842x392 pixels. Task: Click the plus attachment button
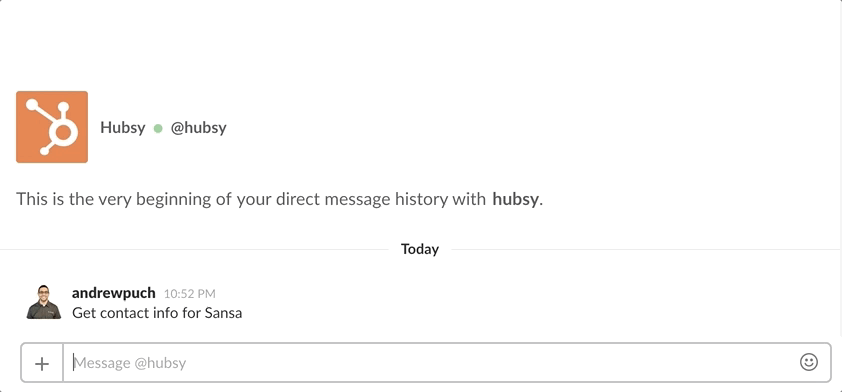click(x=42, y=363)
